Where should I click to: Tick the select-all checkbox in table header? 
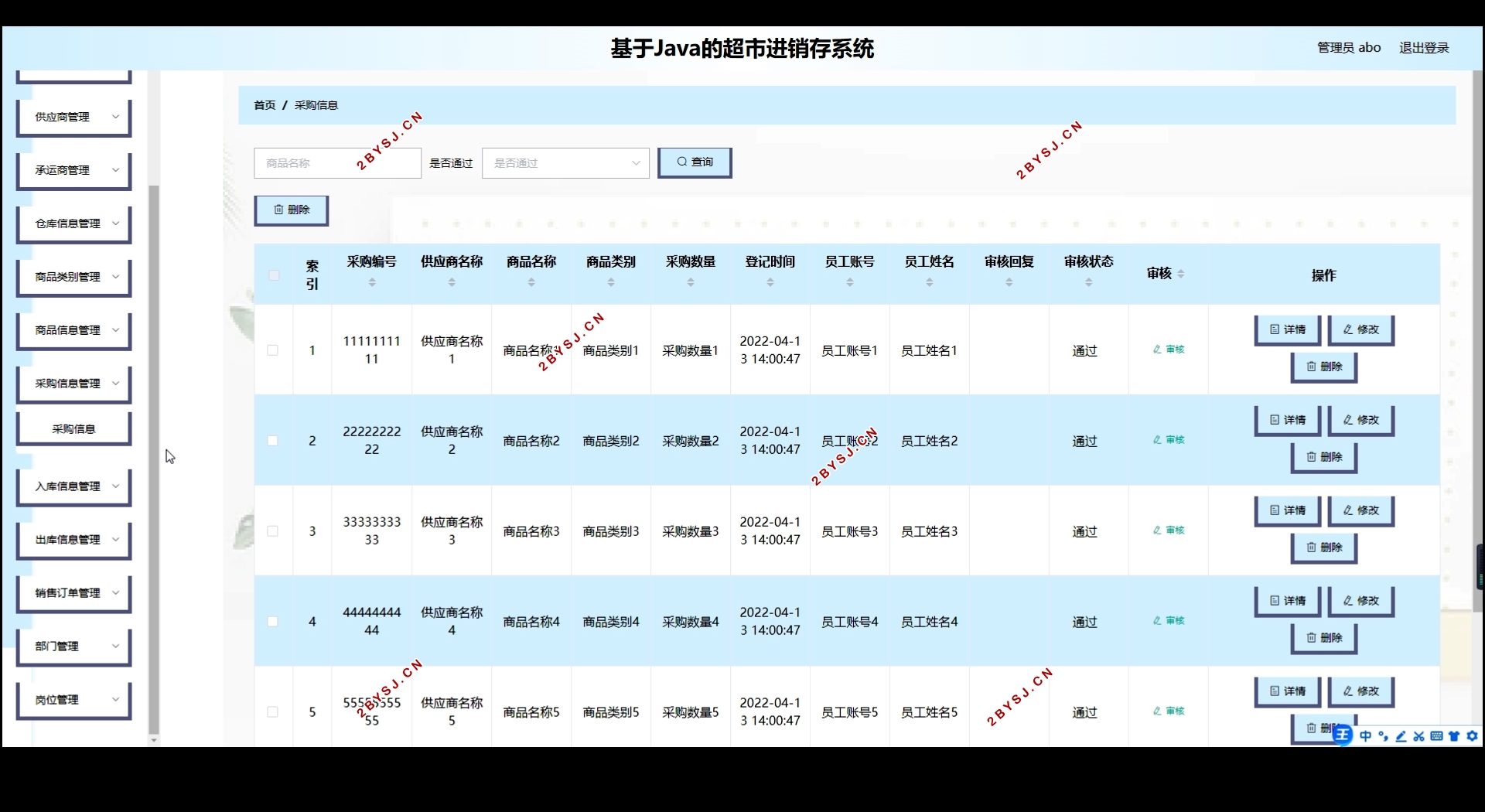click(274, 275)
